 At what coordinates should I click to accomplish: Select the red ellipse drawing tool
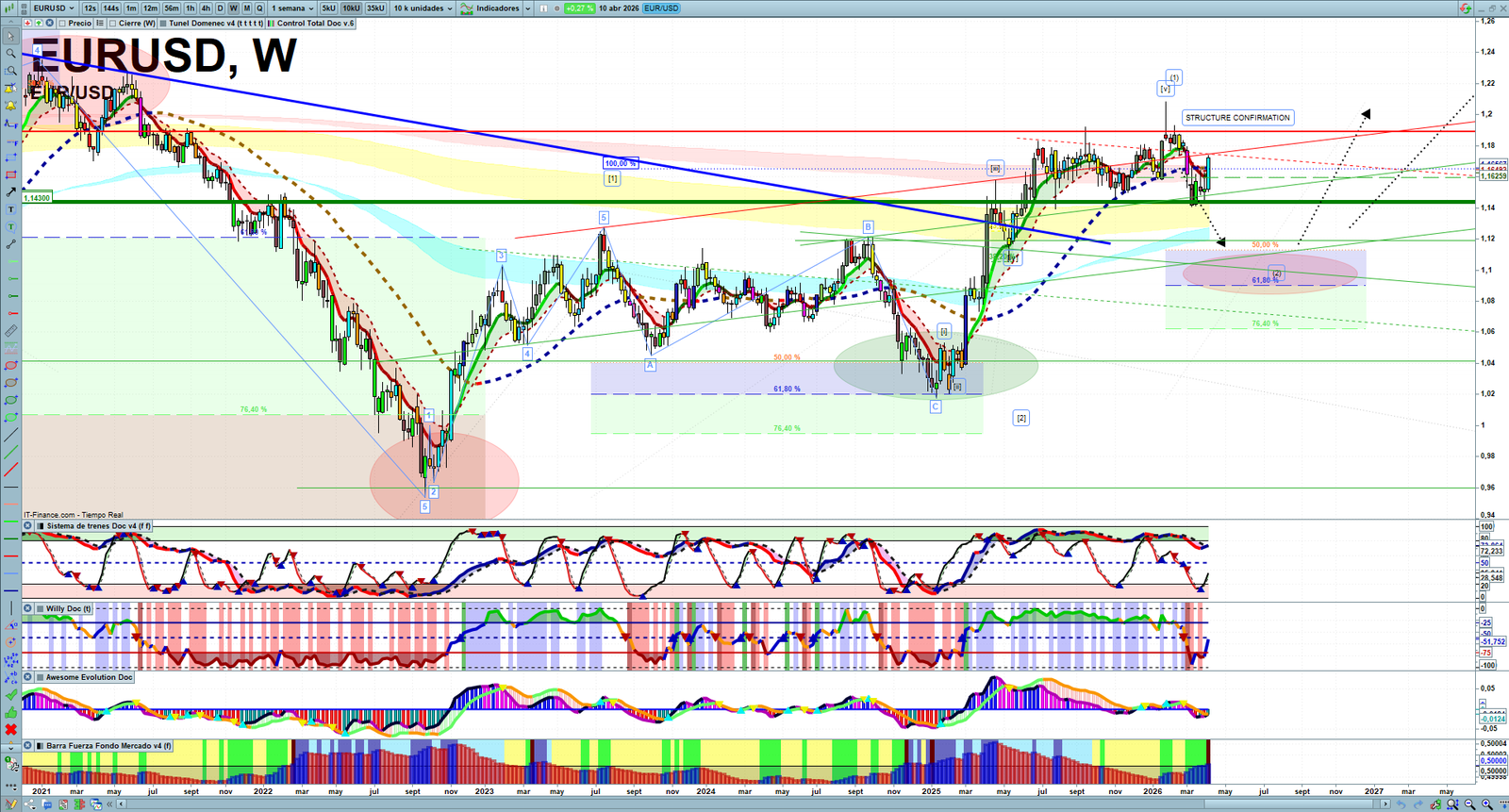pyautogui.click(x=10, y=366)
